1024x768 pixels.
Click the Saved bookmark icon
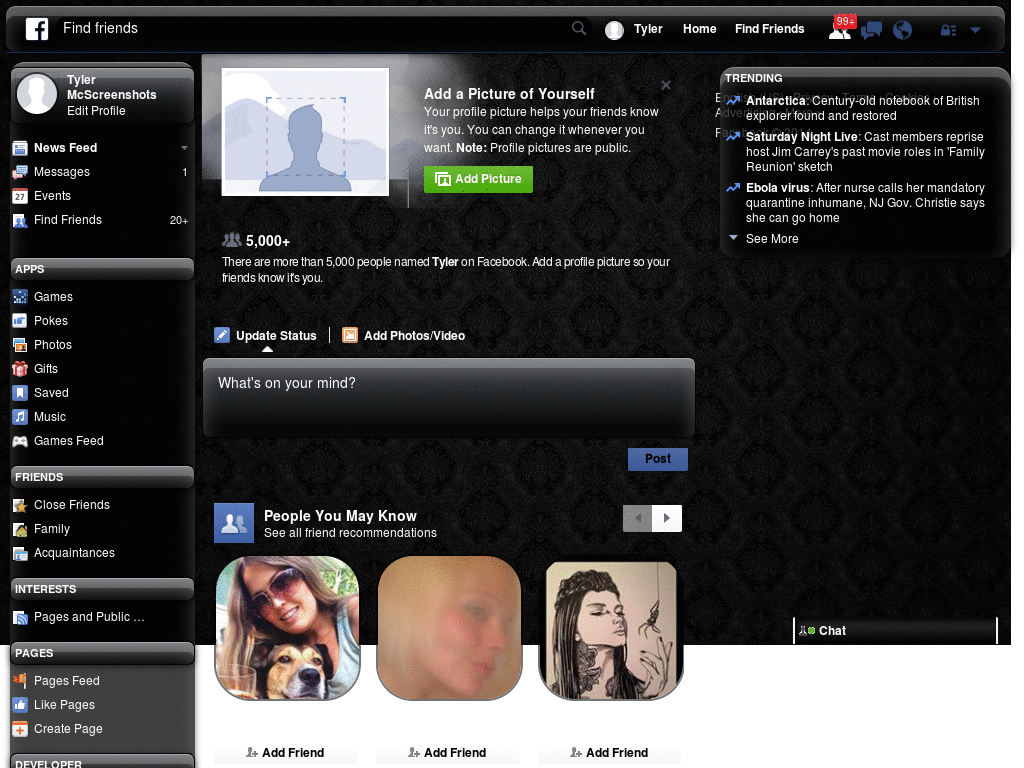(x=20, y=392)
